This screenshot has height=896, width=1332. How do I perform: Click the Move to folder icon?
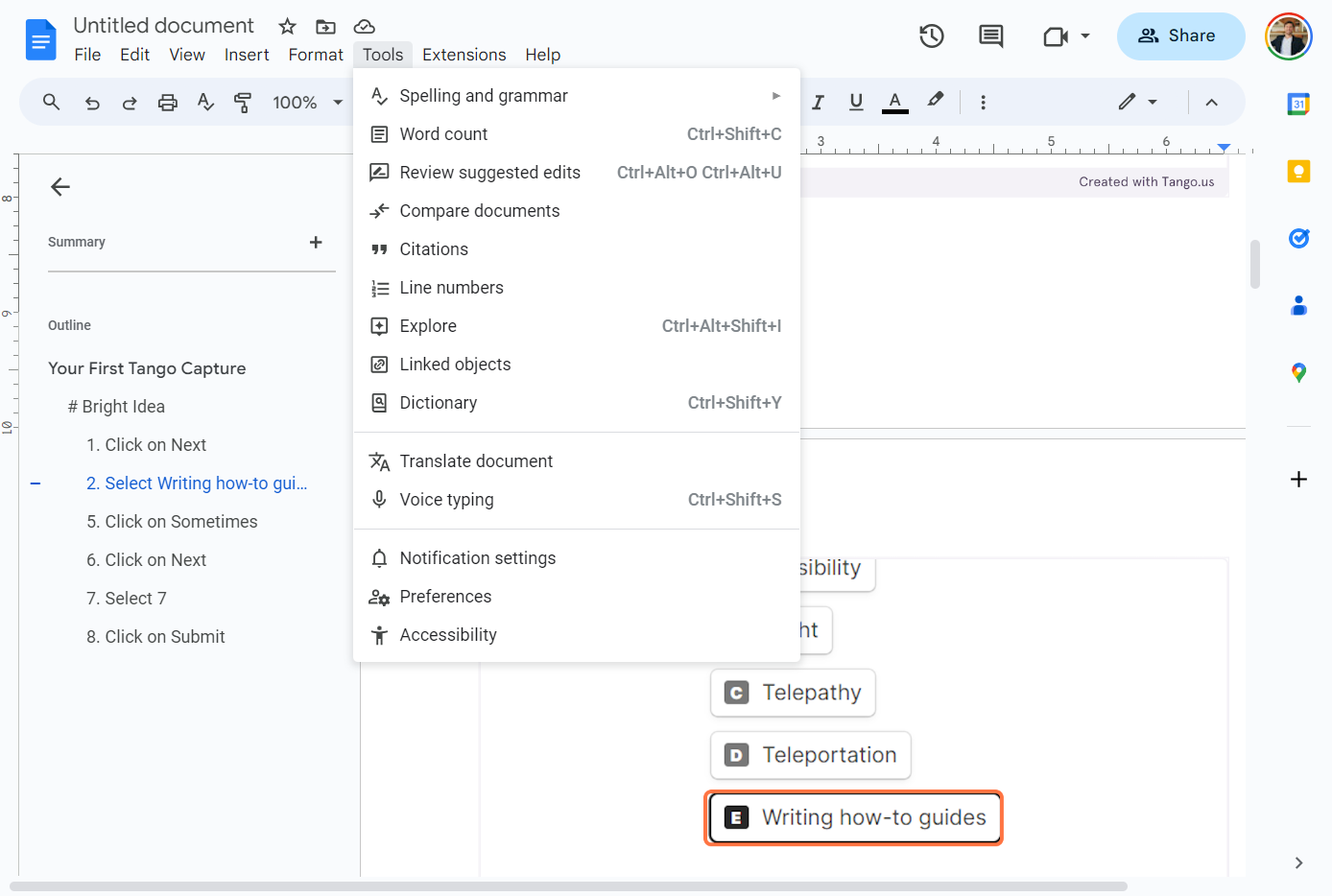pyautogui.click(x=325, y=26)
